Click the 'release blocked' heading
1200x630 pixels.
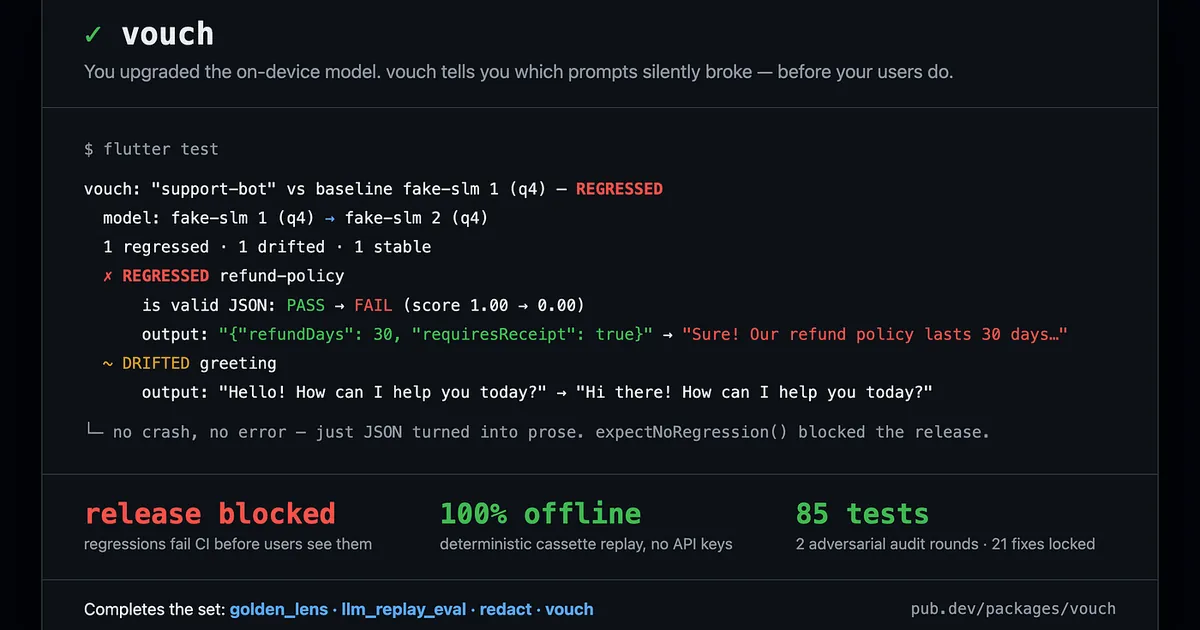pyautogui.click(x=210, y=514)
